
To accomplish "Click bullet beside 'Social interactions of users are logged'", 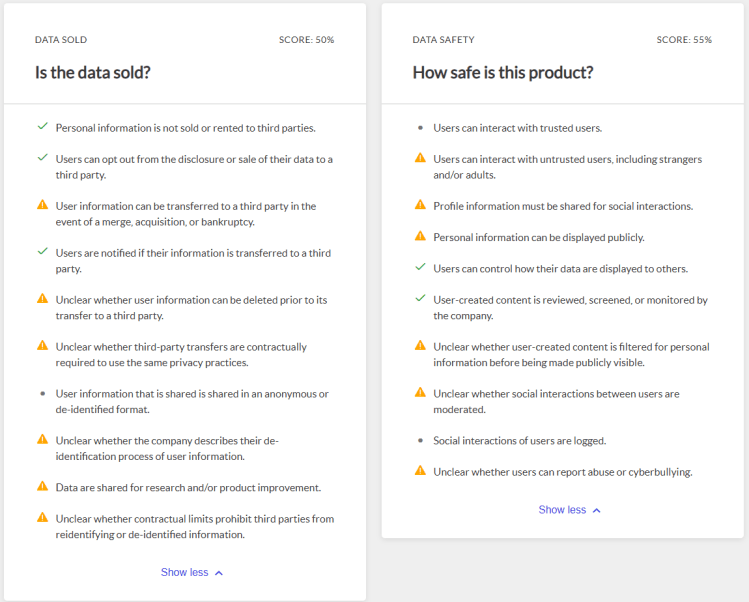I will pos(420,440).
